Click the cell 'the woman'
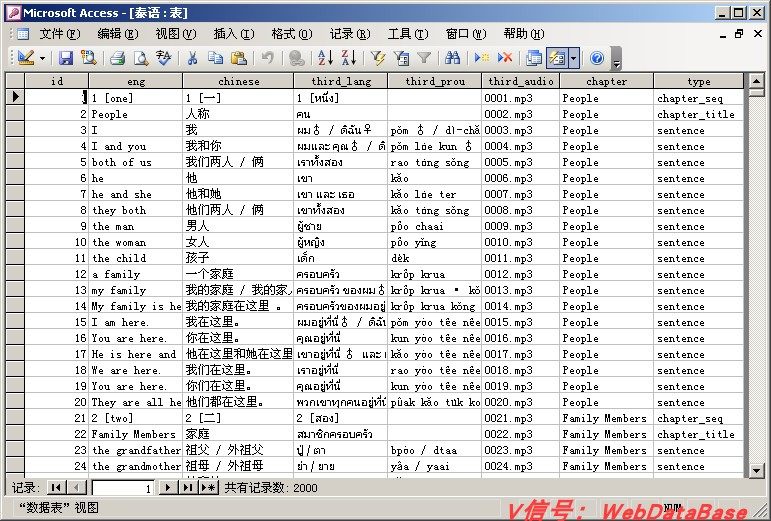 coord(136,242)
